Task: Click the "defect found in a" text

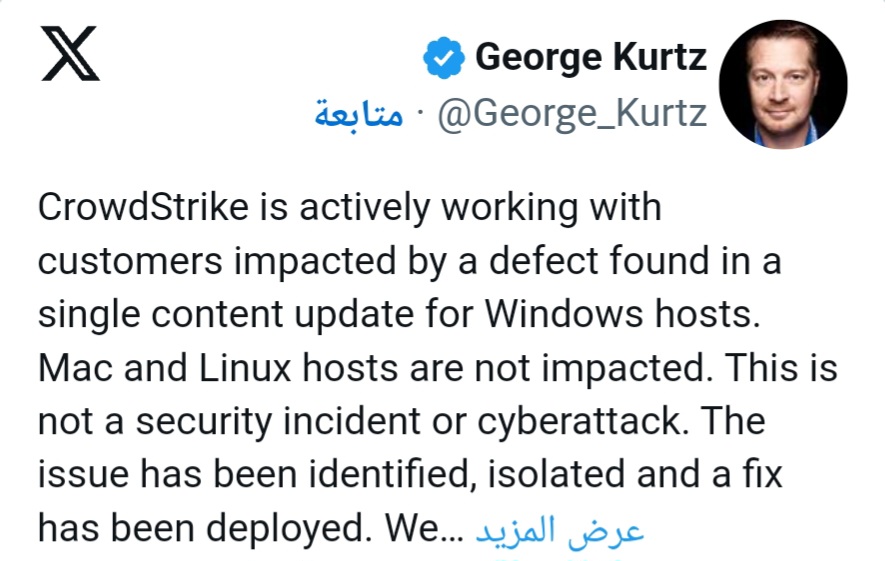Action: coord(667,263)
